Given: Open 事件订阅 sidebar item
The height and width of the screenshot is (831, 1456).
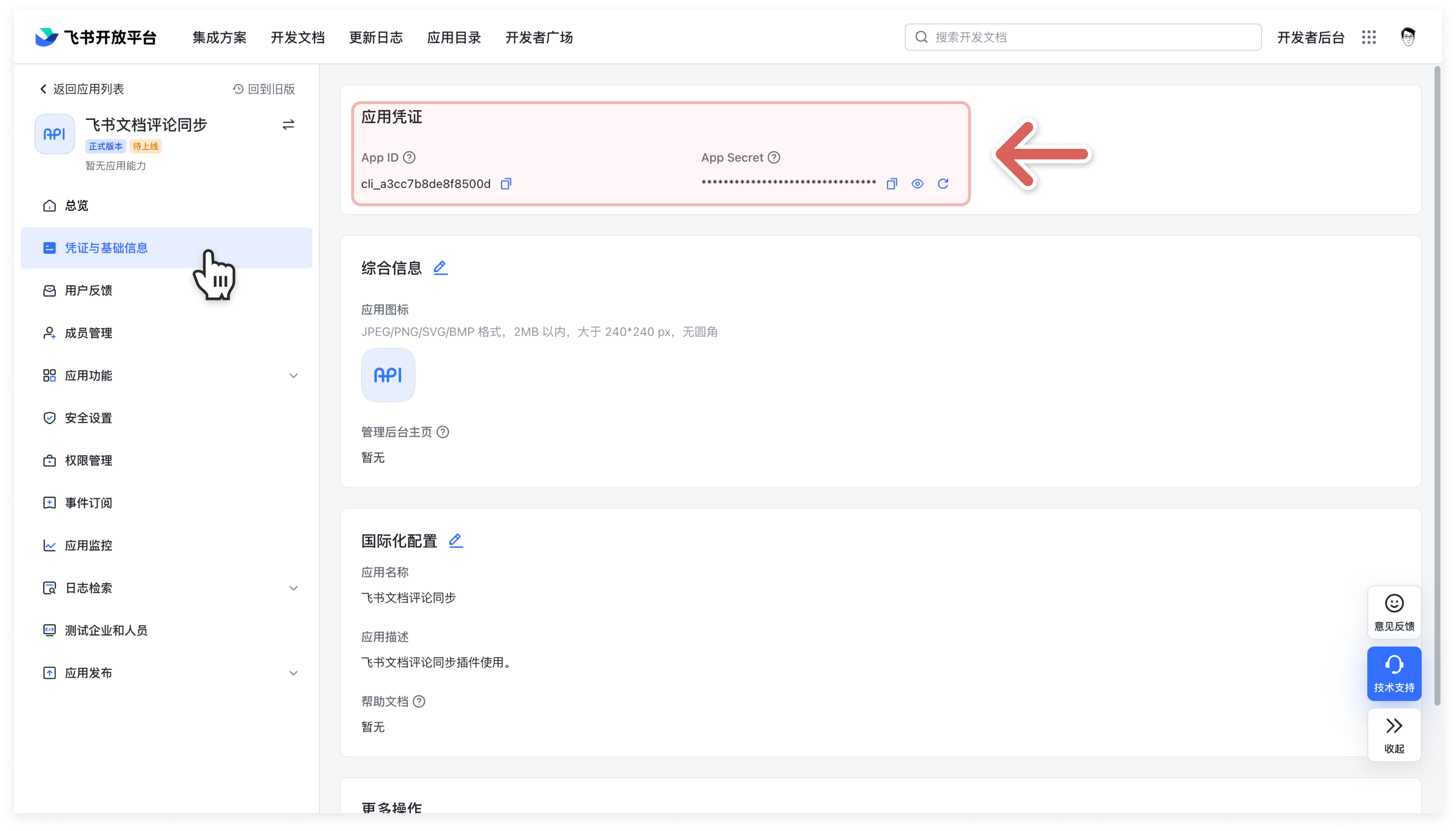Looking at the screenshot, I should (167, 503).
